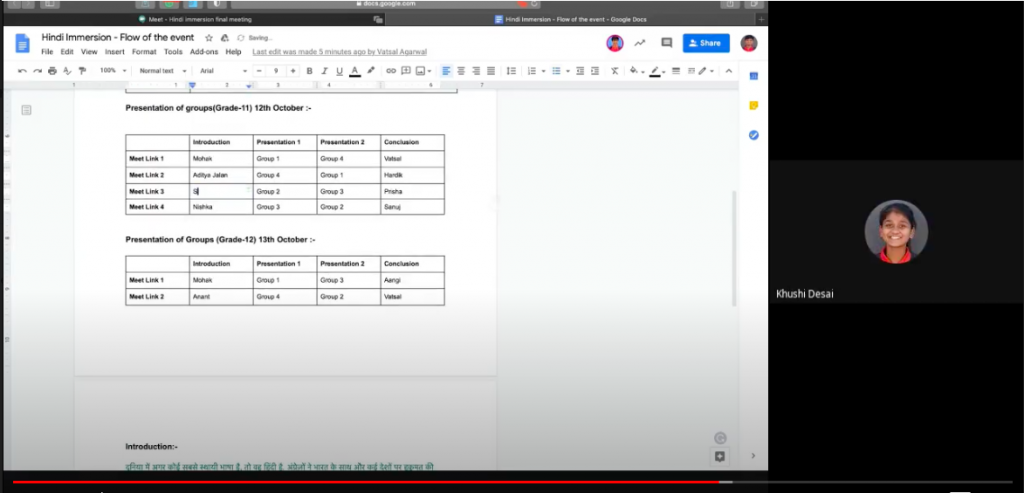Click the font size field showing 9
1024x493 pixels.
pos(276,71)
